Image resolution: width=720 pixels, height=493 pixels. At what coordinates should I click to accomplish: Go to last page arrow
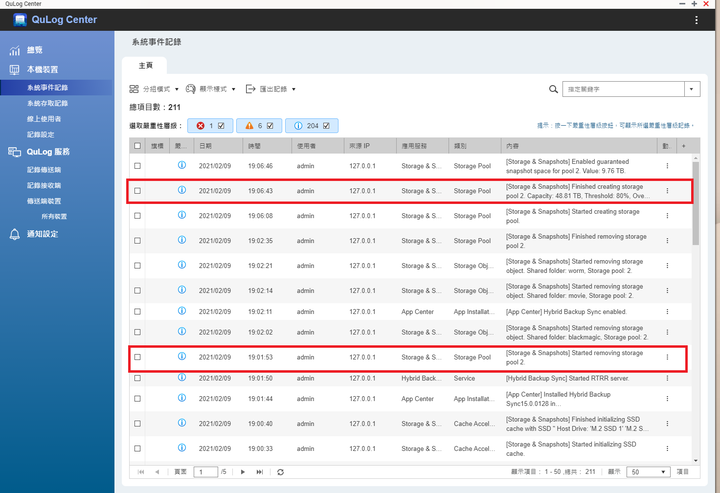[x=259, y=472]
